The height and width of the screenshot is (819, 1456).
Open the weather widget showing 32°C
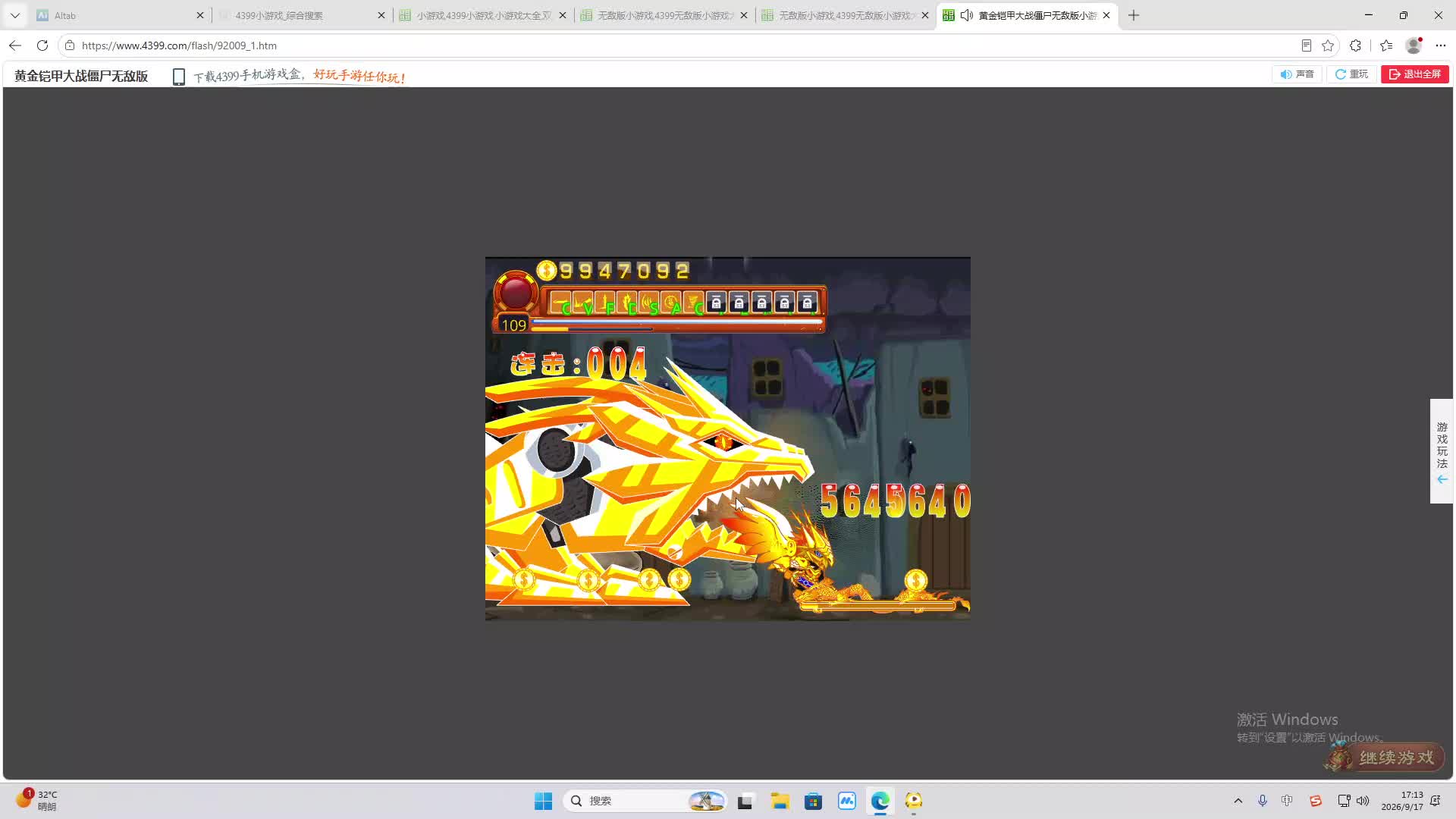36,800
